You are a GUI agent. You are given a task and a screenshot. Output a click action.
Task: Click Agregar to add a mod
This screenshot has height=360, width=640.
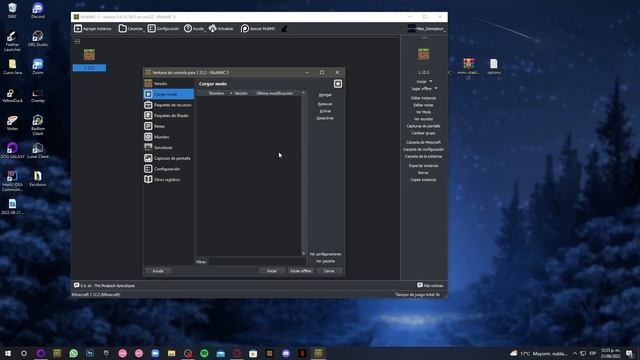tap(325, 95)
